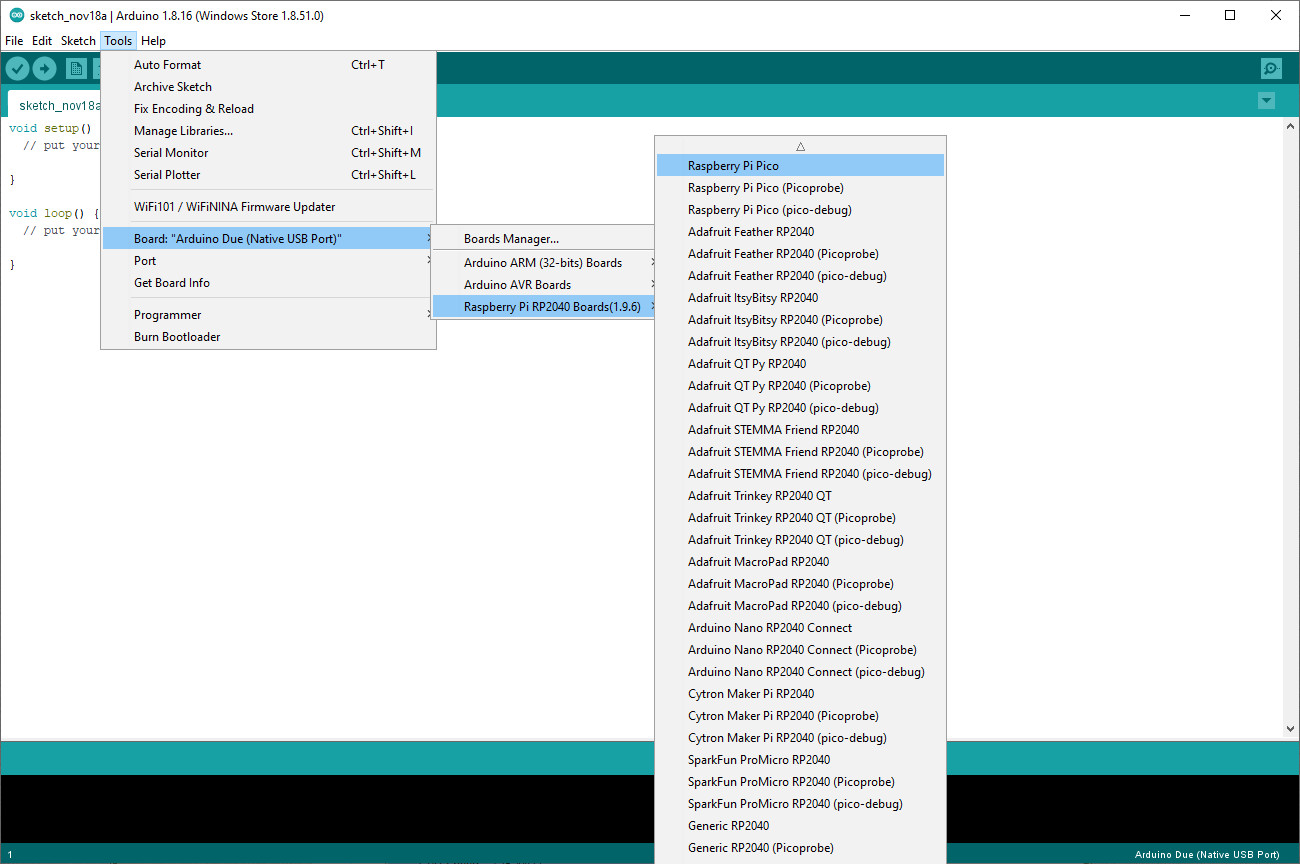Pick SparkFun ProMicro RP2040 (Picoprobe)
Screen dimensions: 1300x864
click(x=800, y=782)
